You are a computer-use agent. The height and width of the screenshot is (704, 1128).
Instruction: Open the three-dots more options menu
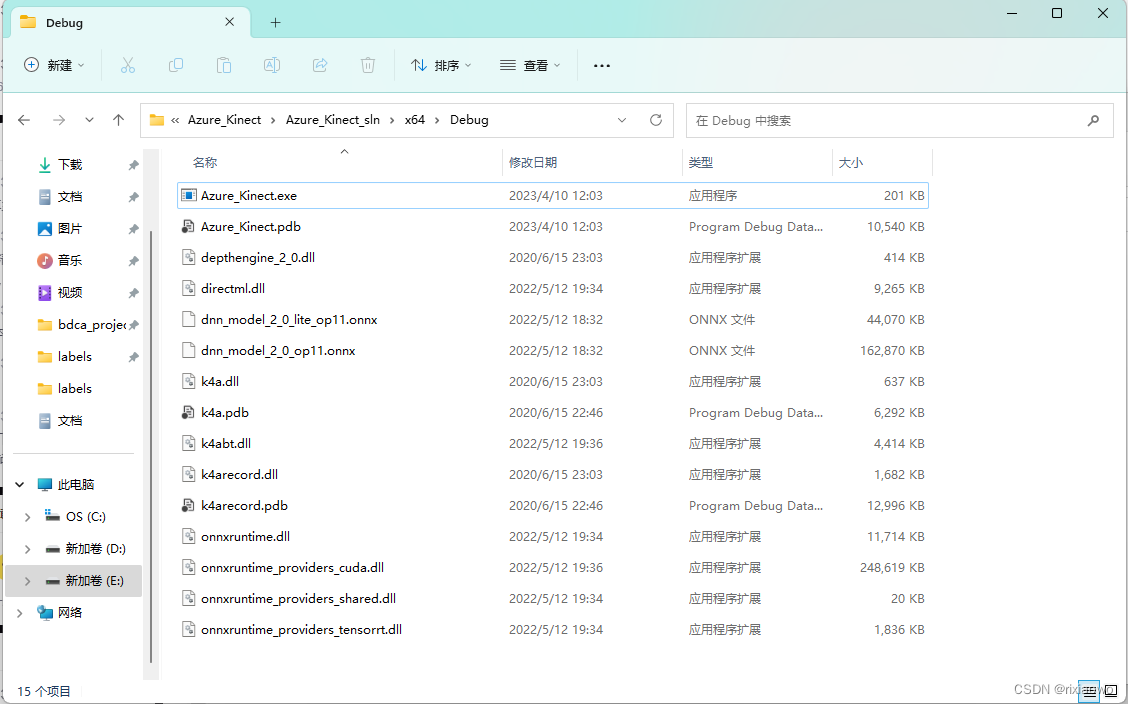(601, 65)
